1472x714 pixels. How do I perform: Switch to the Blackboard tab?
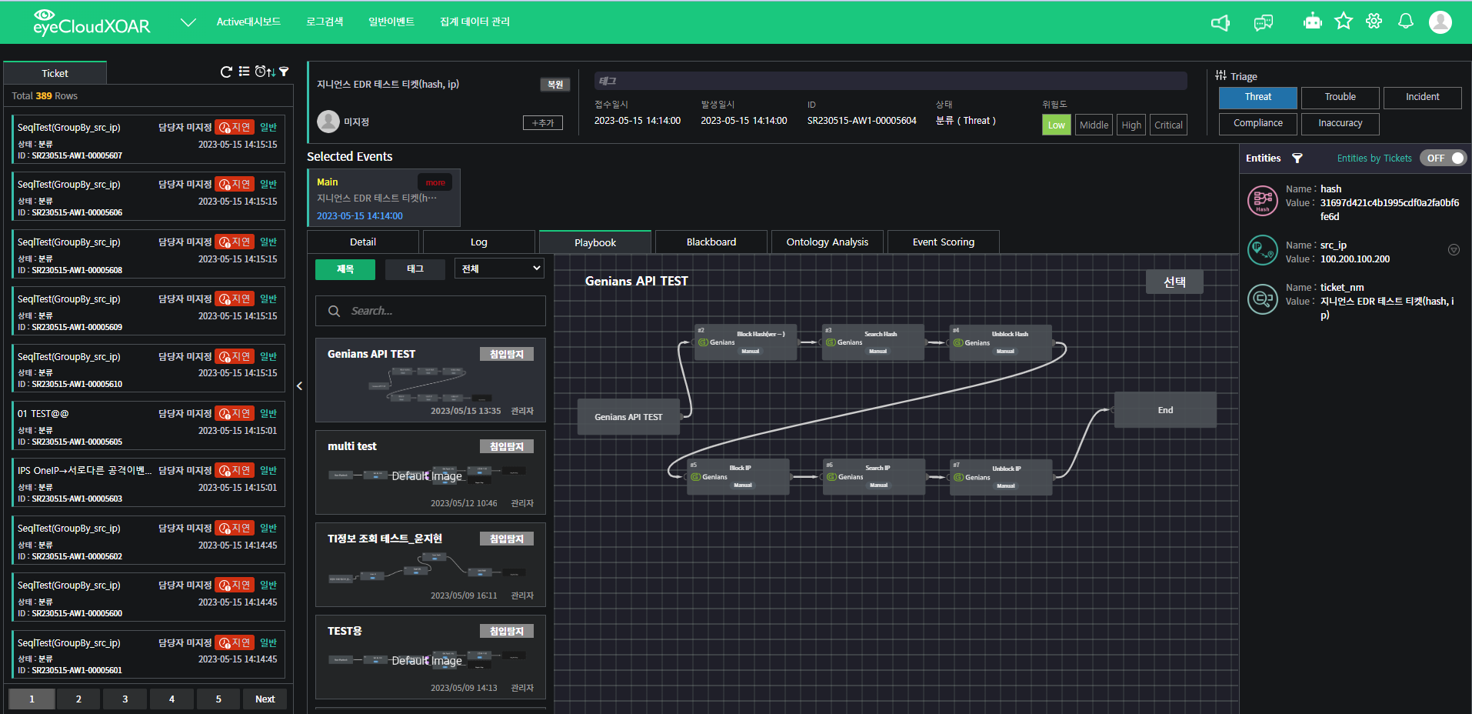tap(711, 241)
